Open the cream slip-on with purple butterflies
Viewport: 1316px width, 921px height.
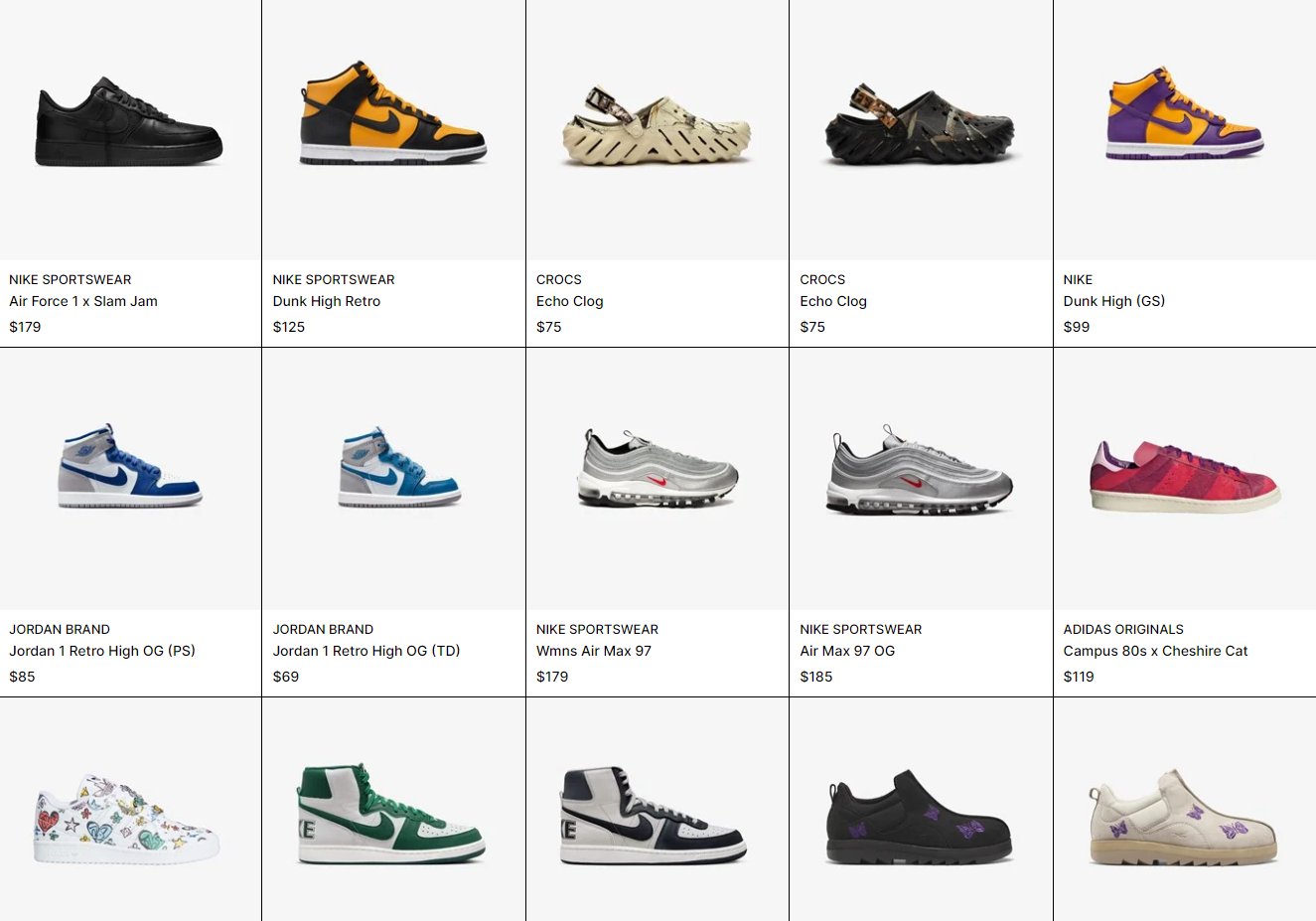[x=1184, y=817]
